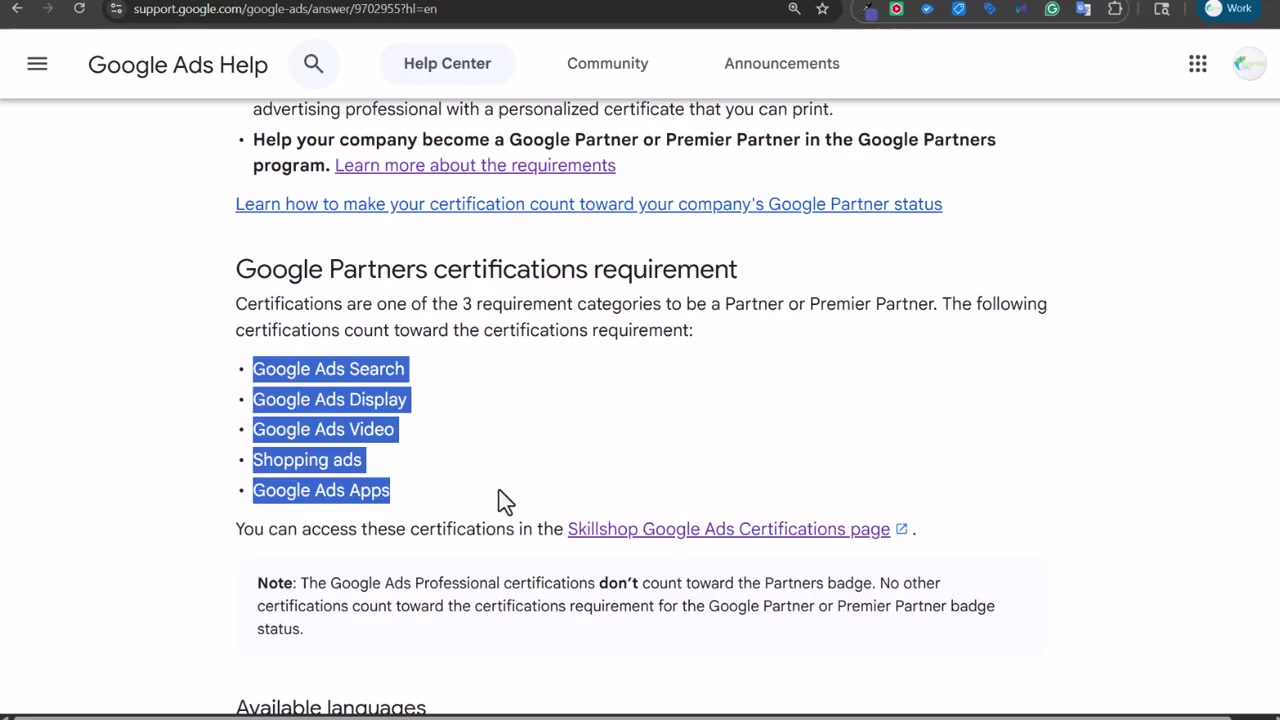Open Skillshop Google Ads Certifications page link

[x=729, y=529]
